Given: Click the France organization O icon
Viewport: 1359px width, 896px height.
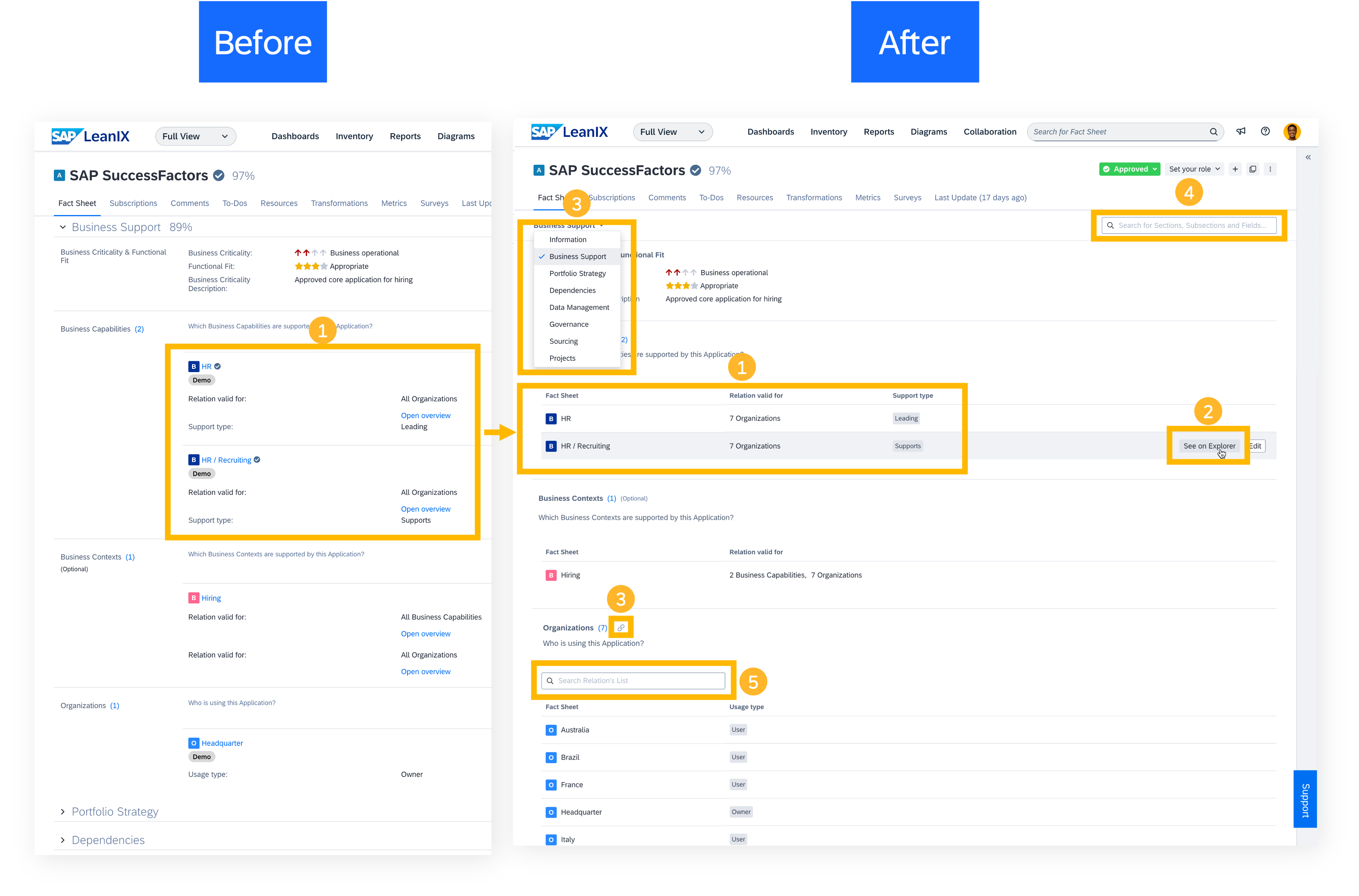Looking at the screenshot, I should pos(550,785).
